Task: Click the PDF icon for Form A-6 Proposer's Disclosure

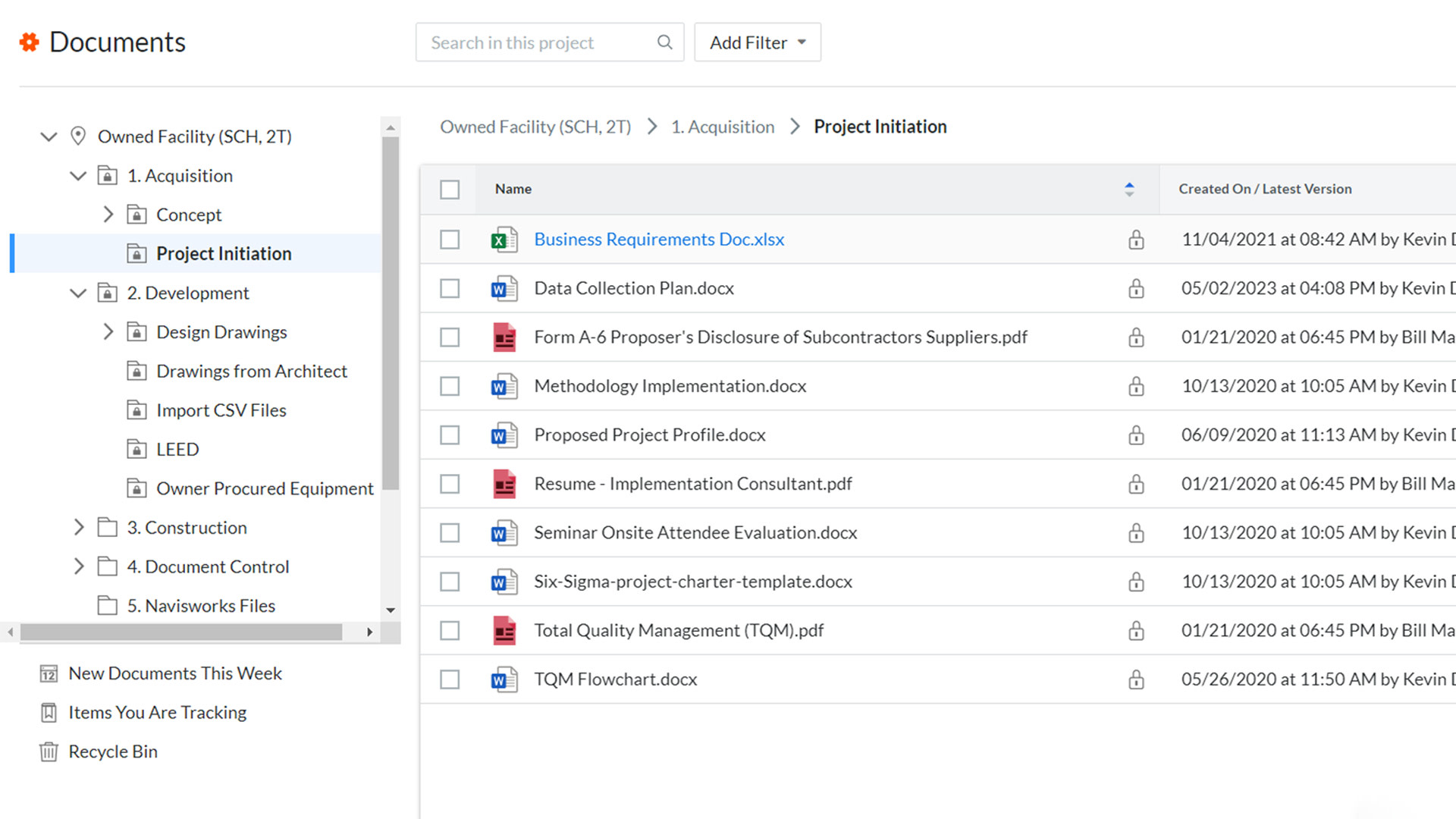Action: (502, 337)
